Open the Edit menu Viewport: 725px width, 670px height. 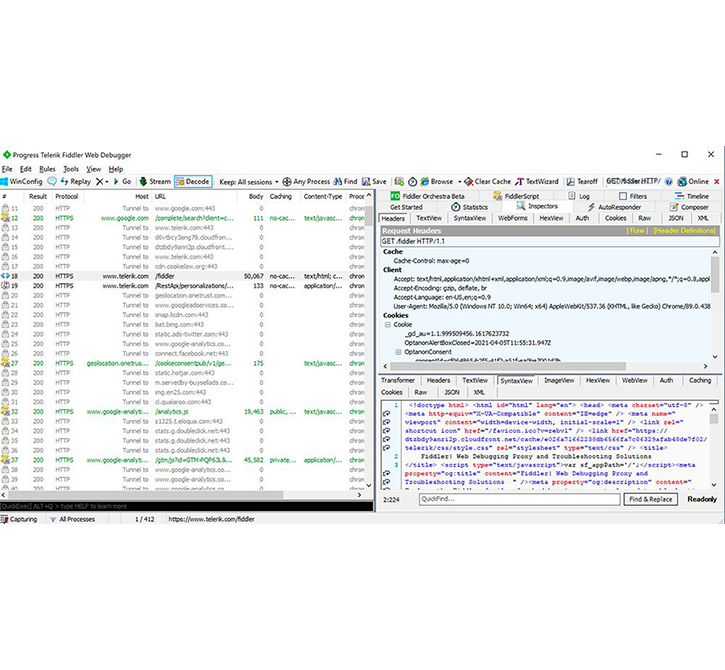[26, 169]
